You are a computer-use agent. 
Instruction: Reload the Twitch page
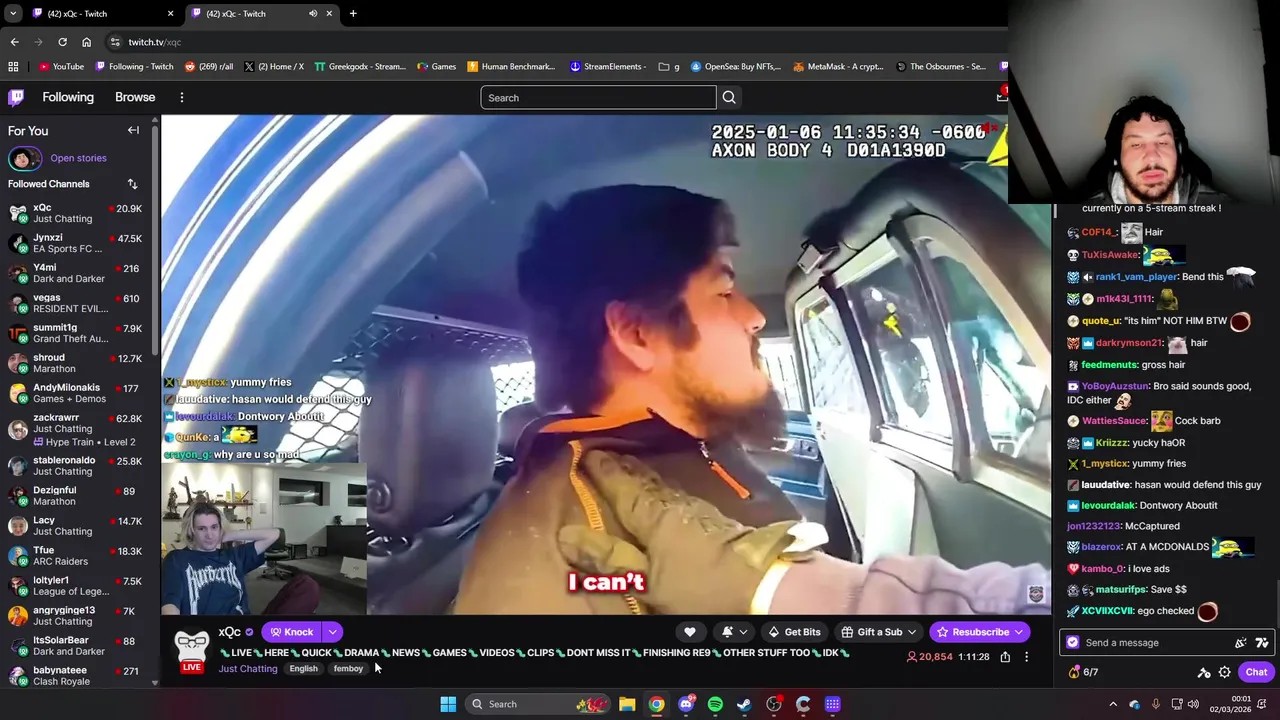62,42
